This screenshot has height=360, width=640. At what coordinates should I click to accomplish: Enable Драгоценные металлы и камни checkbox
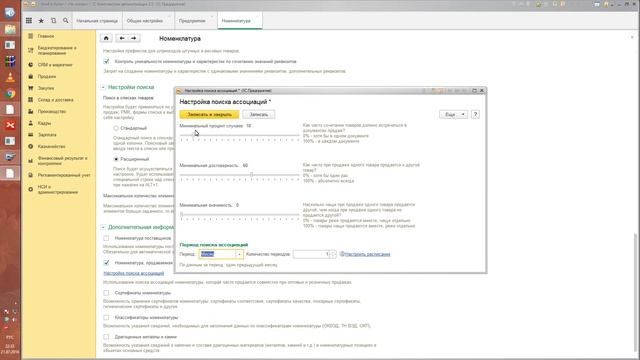pyautogui.click(x=106, y=337)
